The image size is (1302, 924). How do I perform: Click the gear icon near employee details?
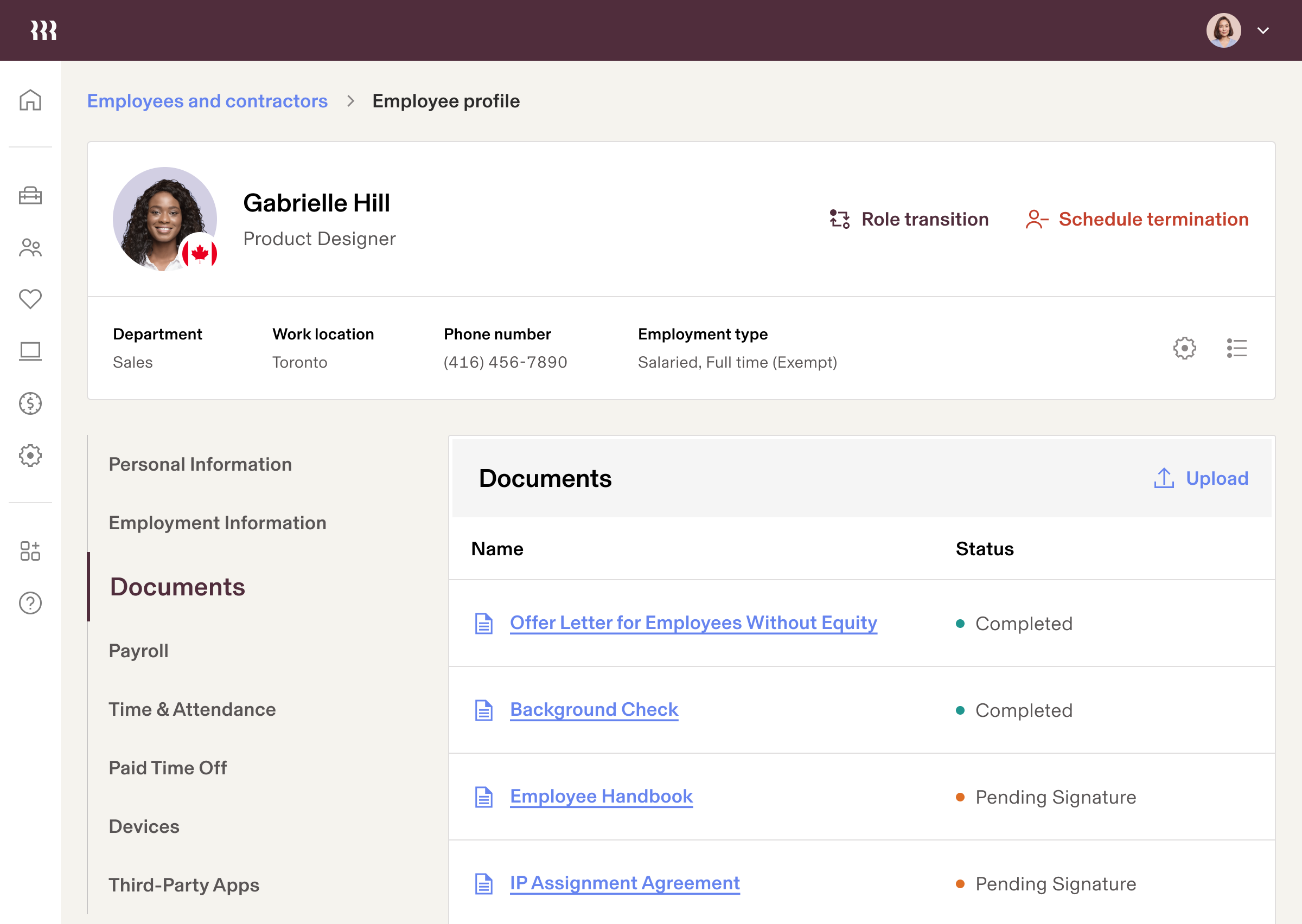(1184, 348)
